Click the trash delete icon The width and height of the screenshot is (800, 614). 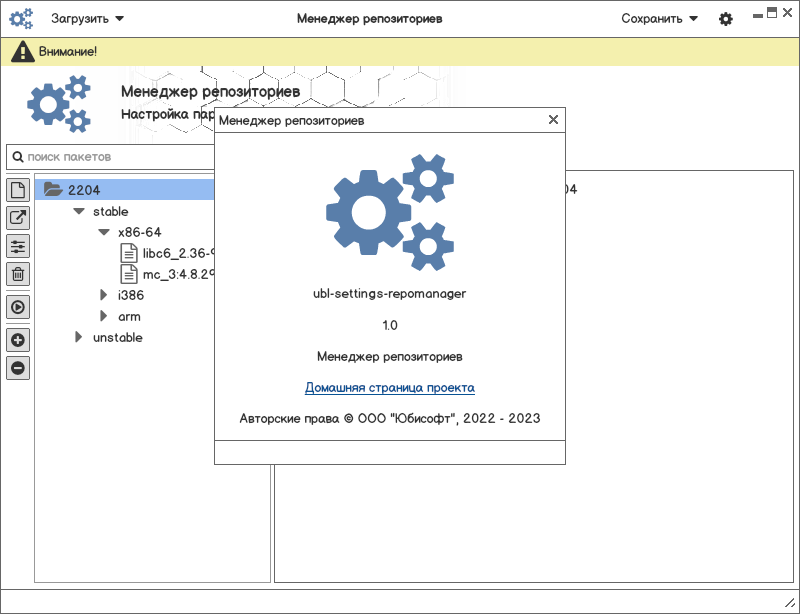(18, 274)
